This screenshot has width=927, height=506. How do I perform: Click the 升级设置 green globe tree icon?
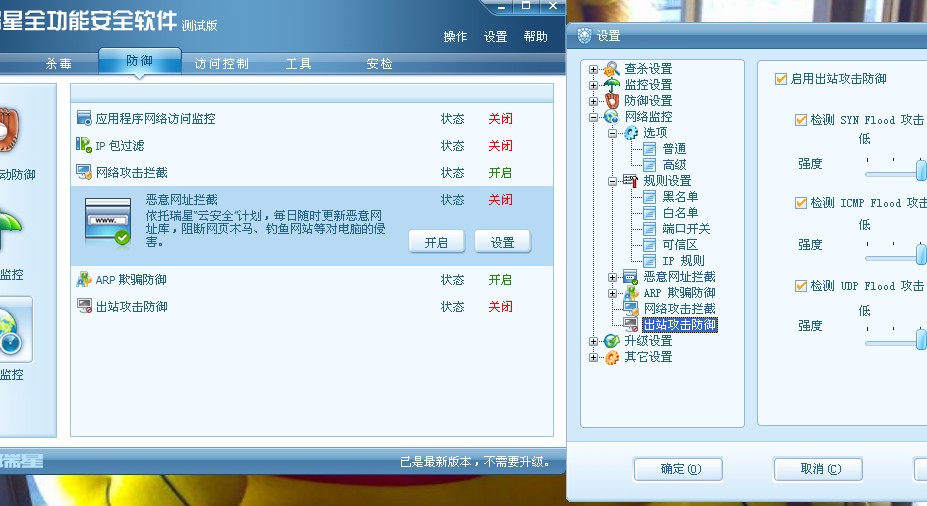[x=612, y=340]
